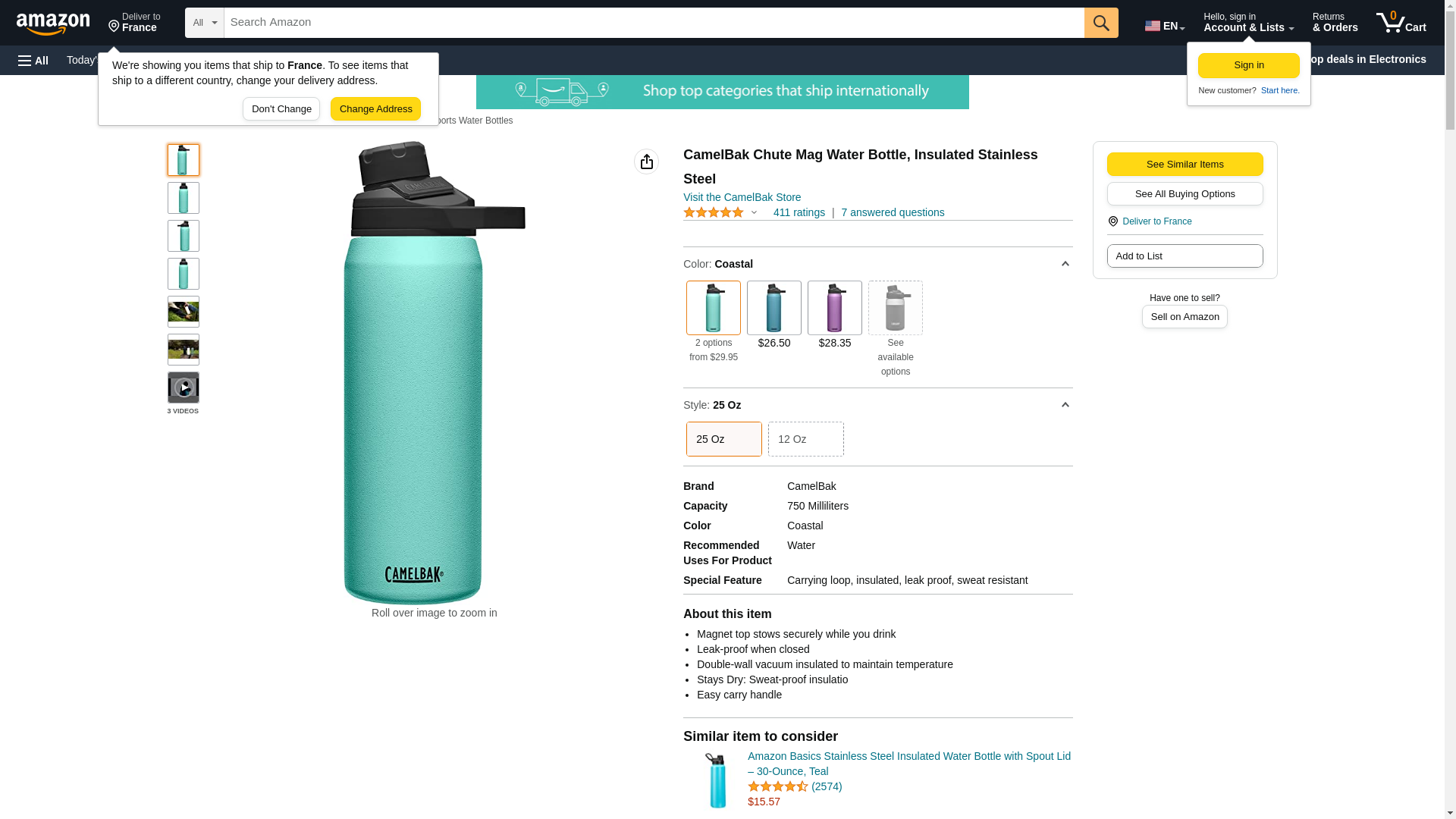Open the All search category dropdown

coord(205,23)
